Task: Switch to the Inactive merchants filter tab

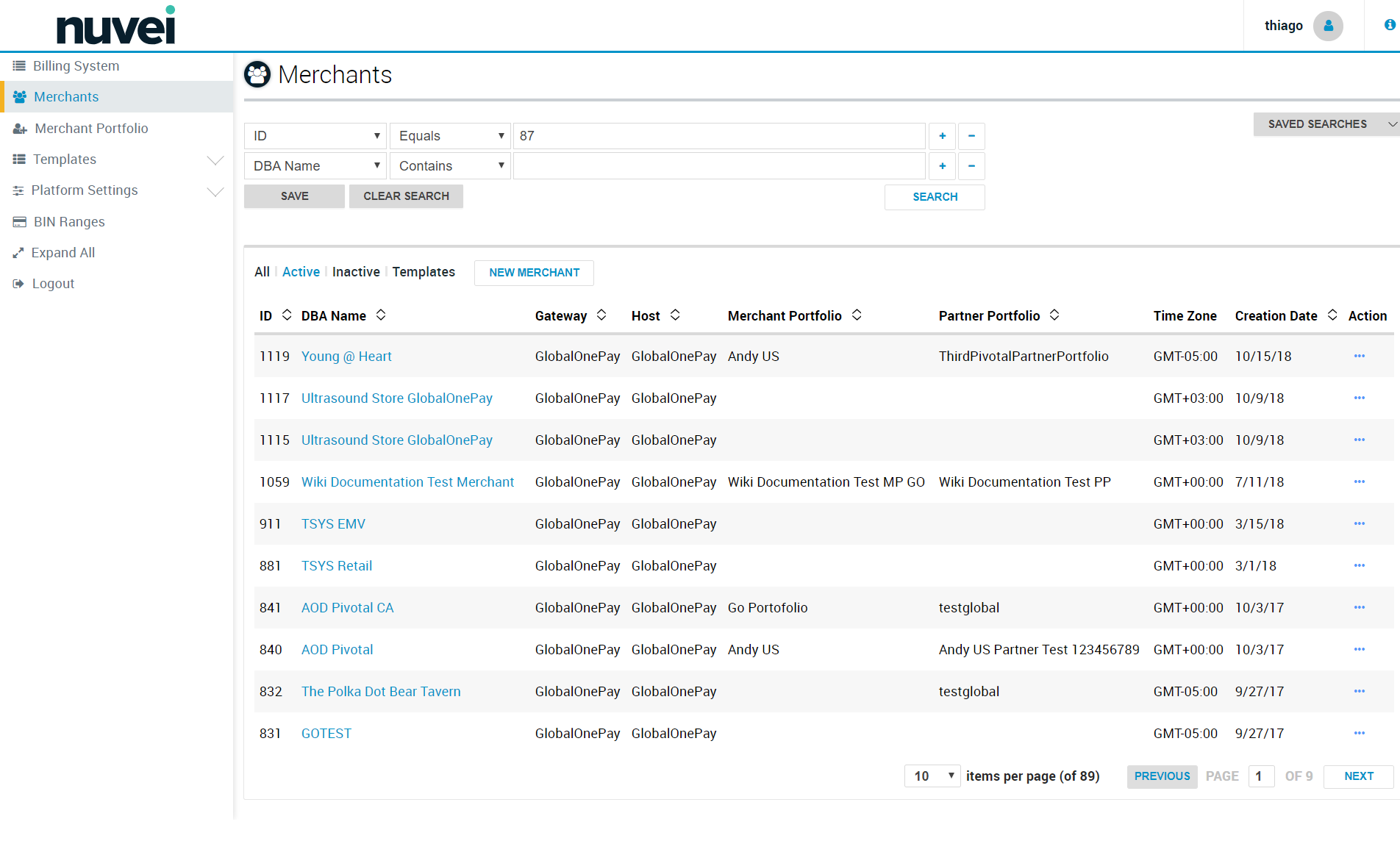Action: 356,272
